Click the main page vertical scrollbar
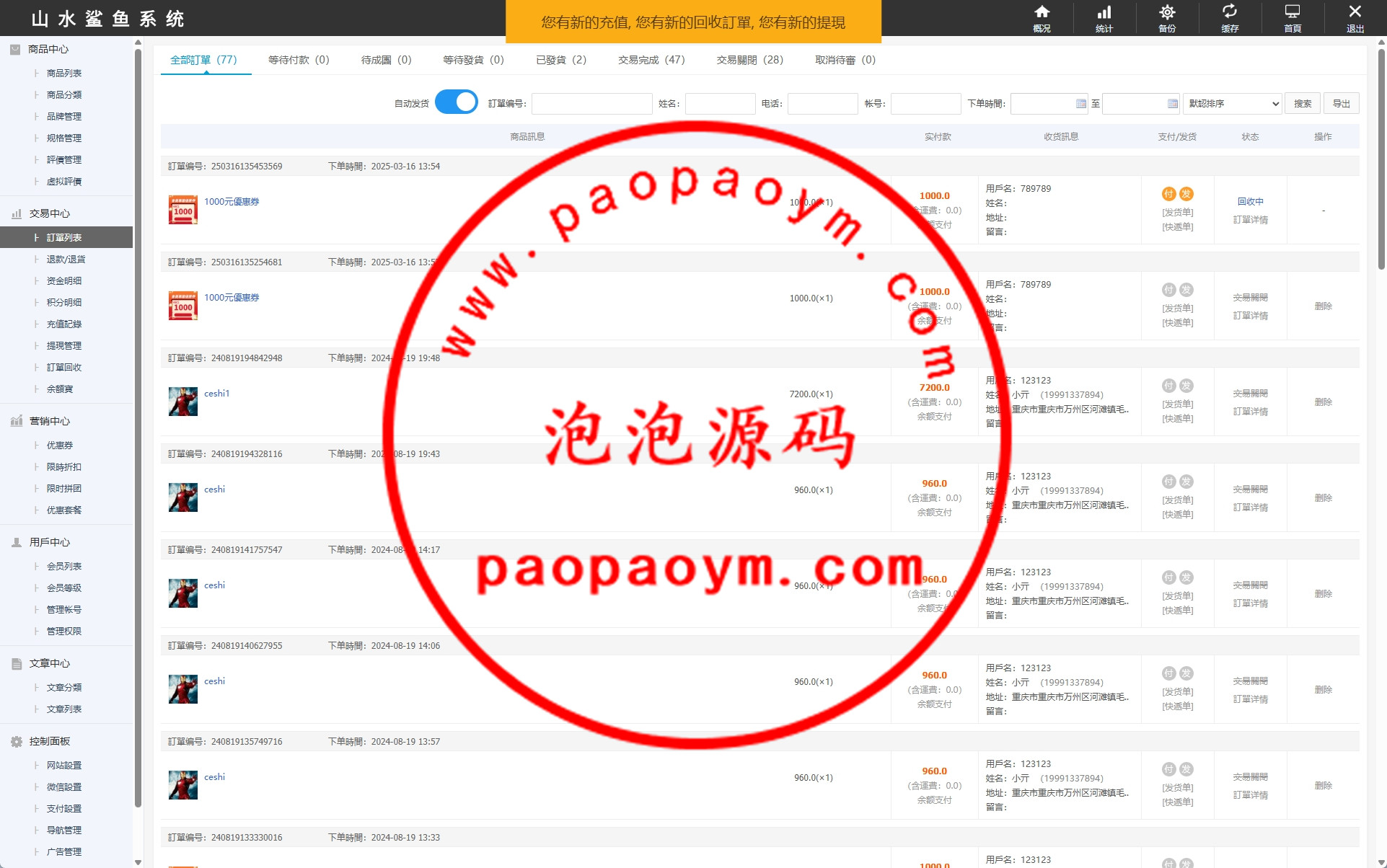Screen dimensions: 1387x868 click(1381, 159)
